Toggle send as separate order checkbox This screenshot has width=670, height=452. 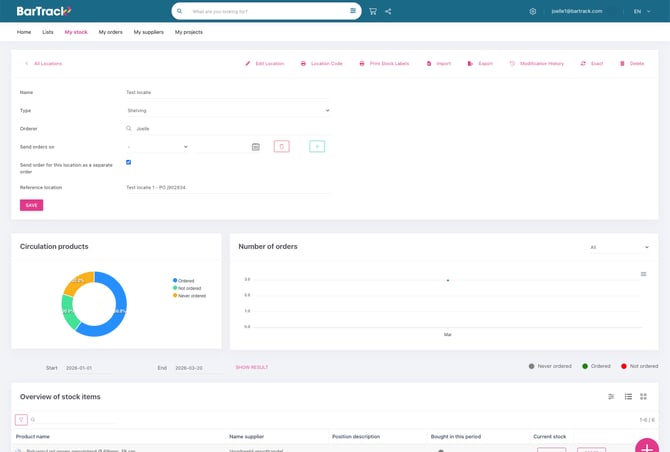(x=129, y=162)
